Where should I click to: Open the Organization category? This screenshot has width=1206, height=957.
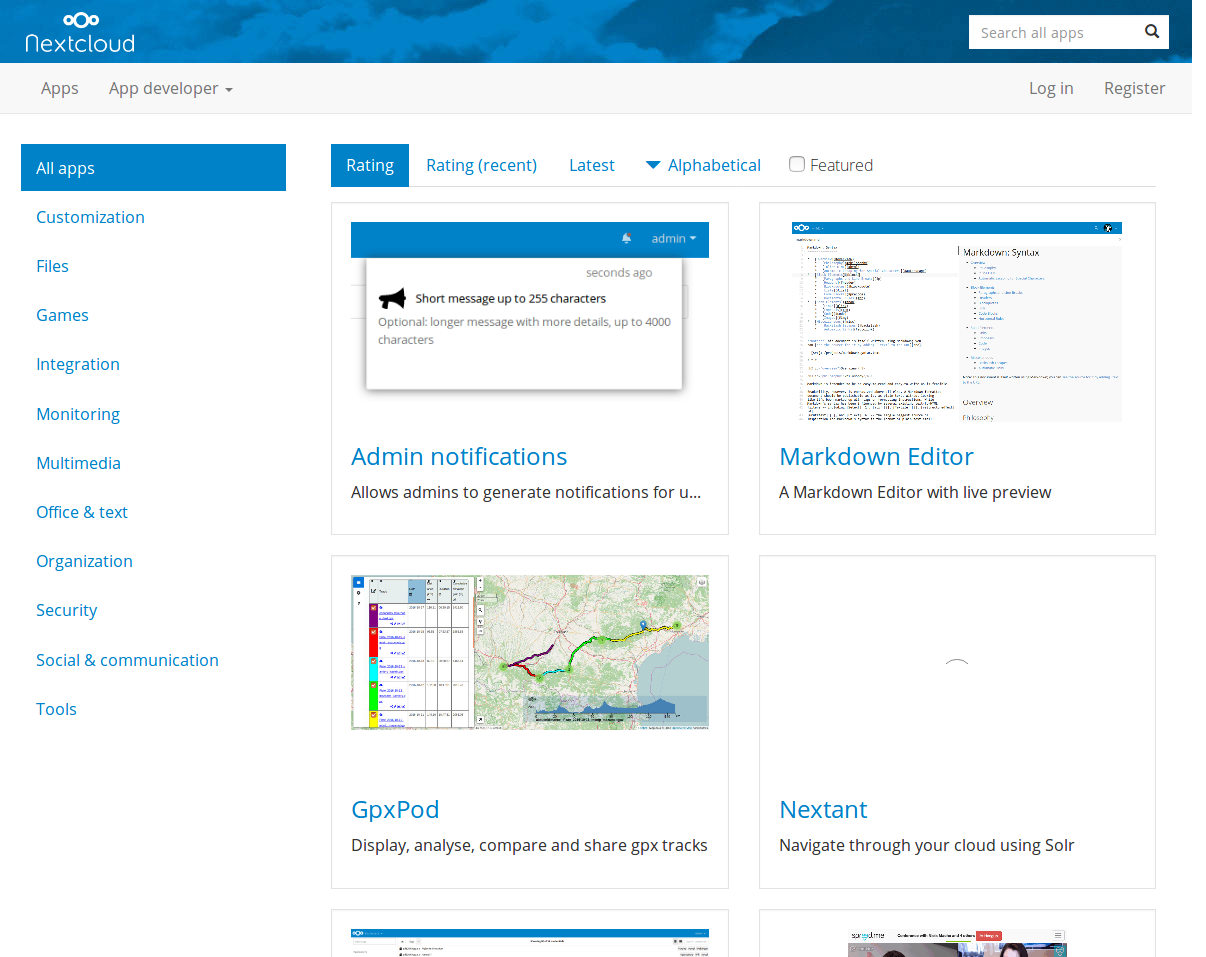pyautogui.click(x=84, y=561)
